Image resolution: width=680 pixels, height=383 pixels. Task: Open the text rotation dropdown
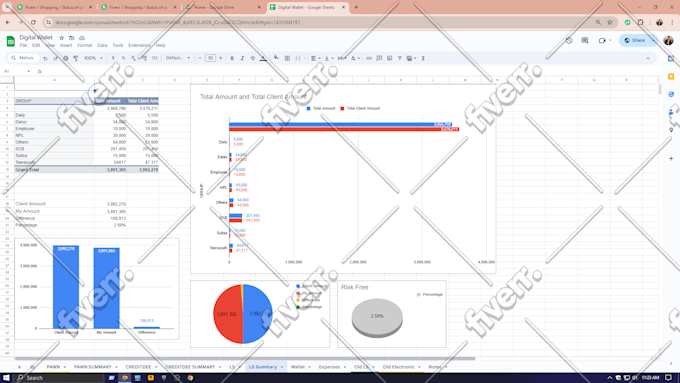[355, 58]
